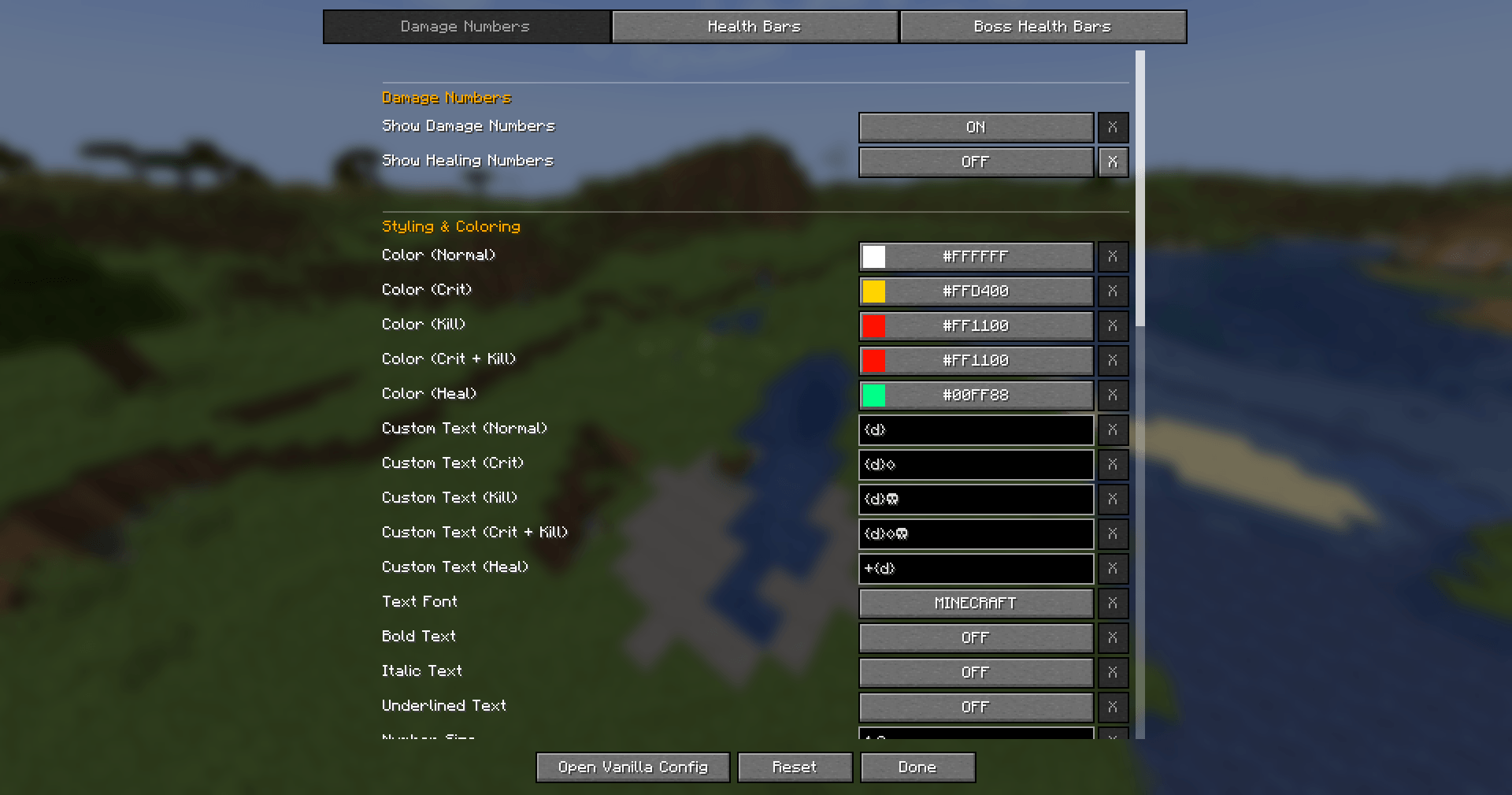The image size is (1512, 795).
Task: Click the Text Font label
Action: 420,602
